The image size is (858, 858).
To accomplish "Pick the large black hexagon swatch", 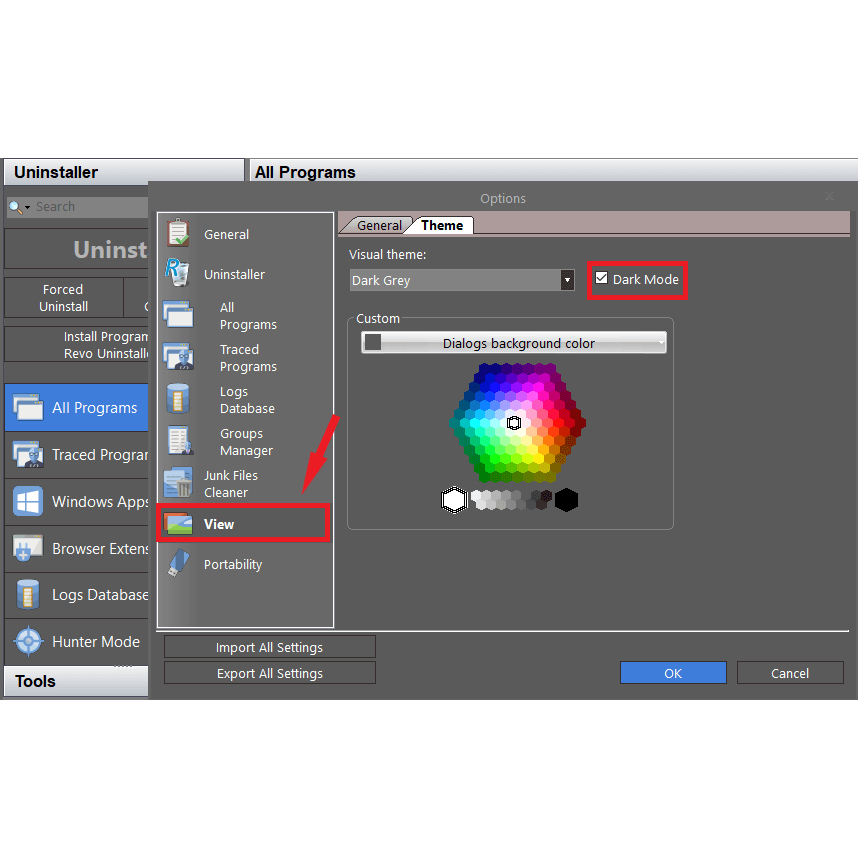I will coord(566,500).
